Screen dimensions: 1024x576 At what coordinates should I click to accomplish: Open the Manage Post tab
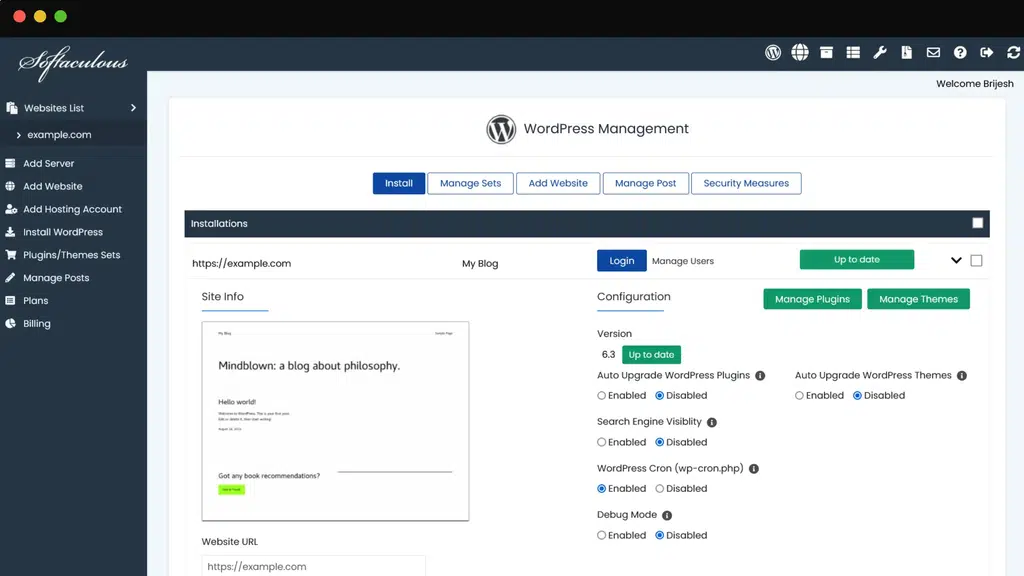click(645, 184)
